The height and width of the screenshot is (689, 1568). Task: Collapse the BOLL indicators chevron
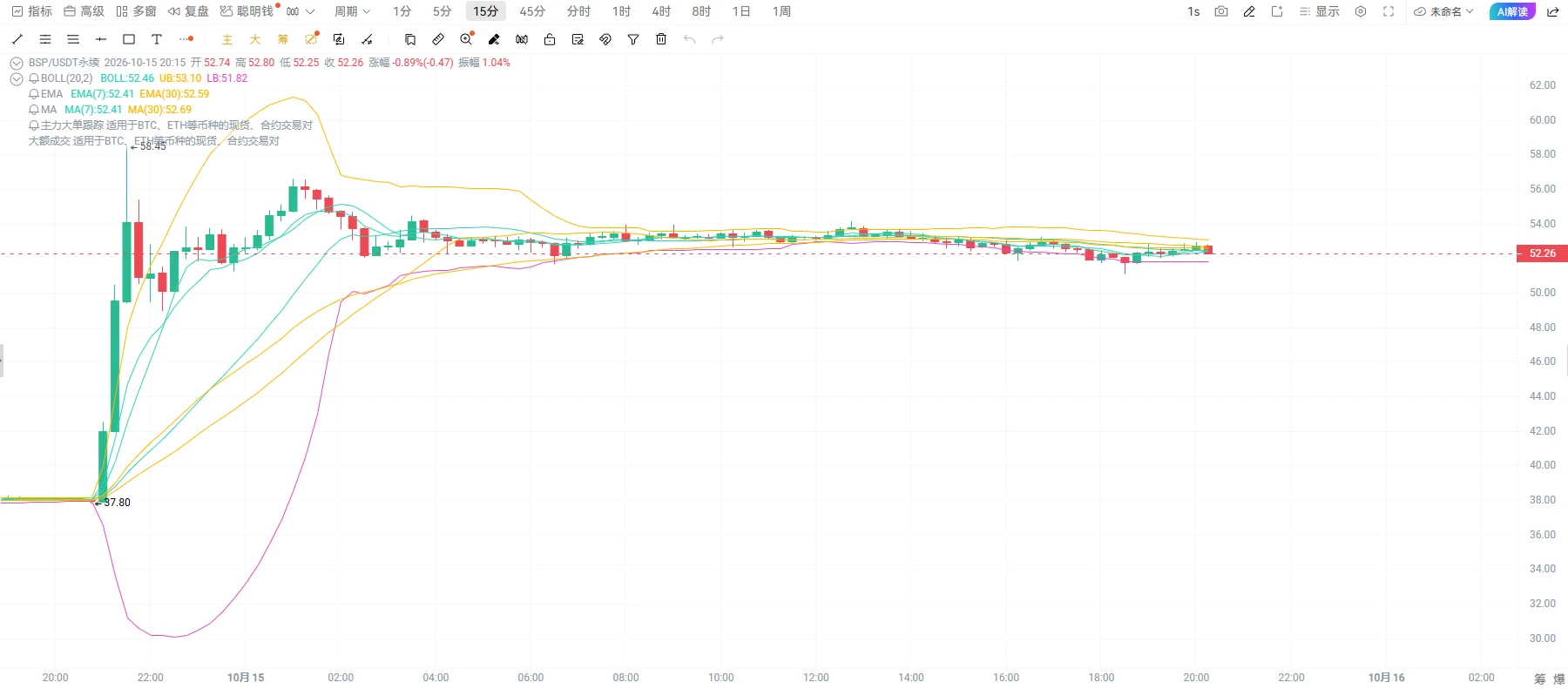point(17,78)
